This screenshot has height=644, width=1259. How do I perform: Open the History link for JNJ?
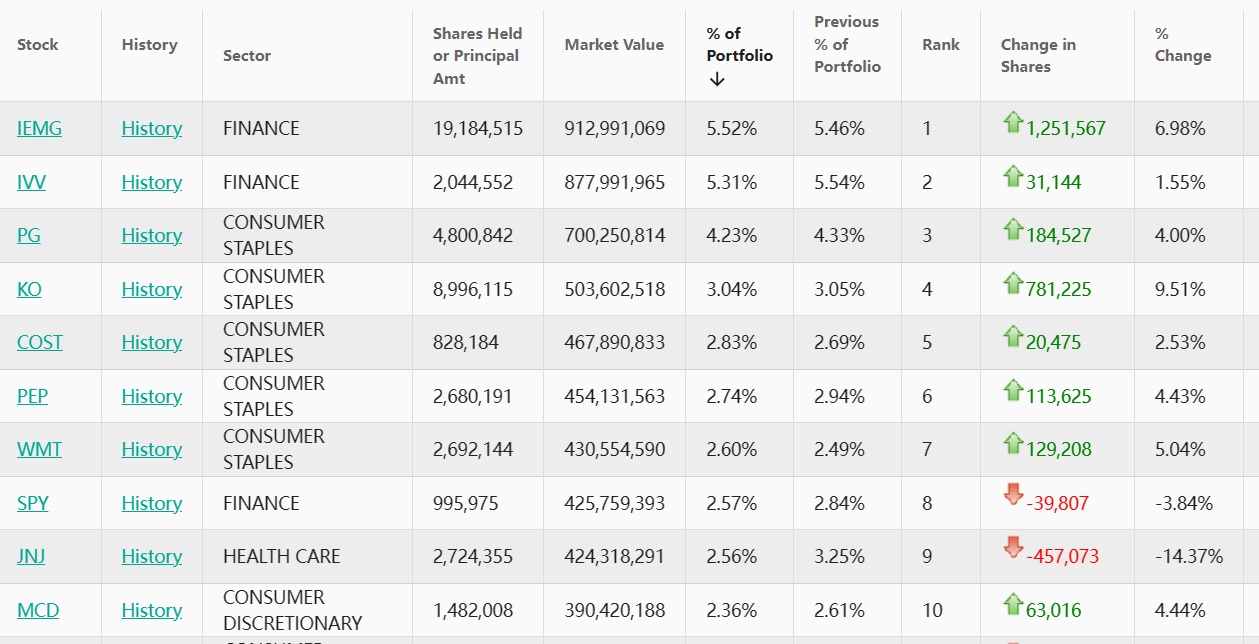tap(152, 556)
